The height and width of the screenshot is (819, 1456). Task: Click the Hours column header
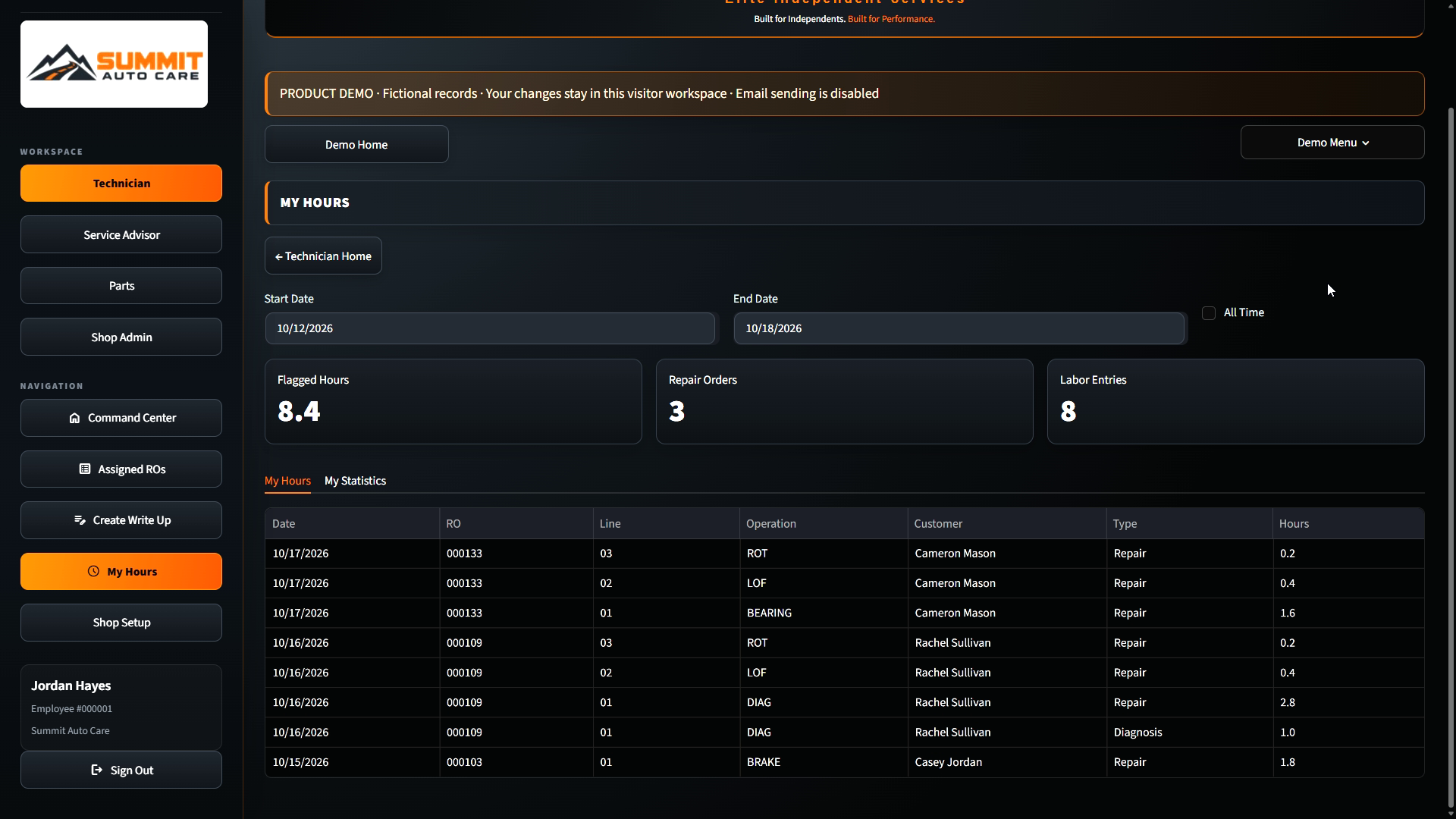1348,524
